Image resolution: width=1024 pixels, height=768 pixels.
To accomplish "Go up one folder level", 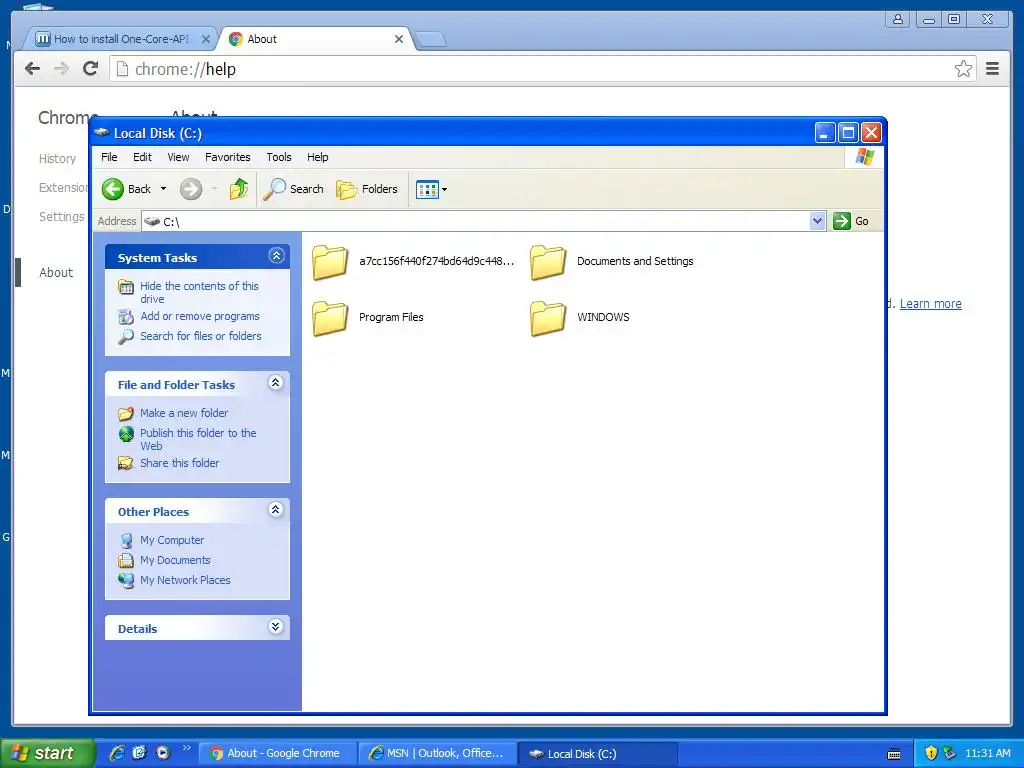I will [238, 189].
